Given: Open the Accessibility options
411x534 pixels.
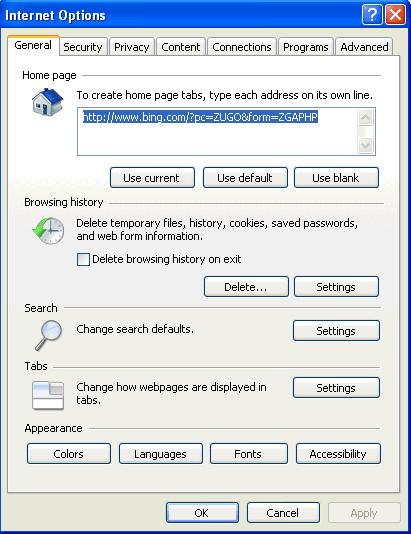Looking at the screenshot, I should (338, 454).
